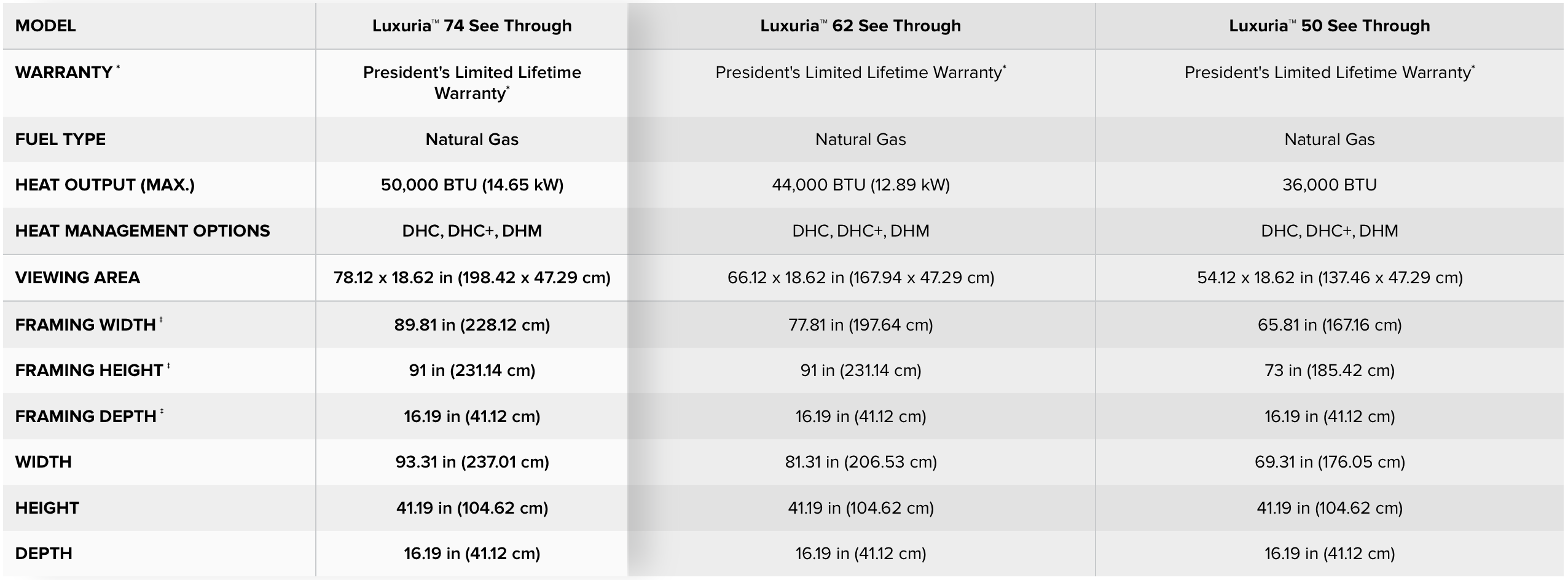Select the FRAMING HEIGHT row label
This screenshot has width=1568, height=580.
coord(89,370)
